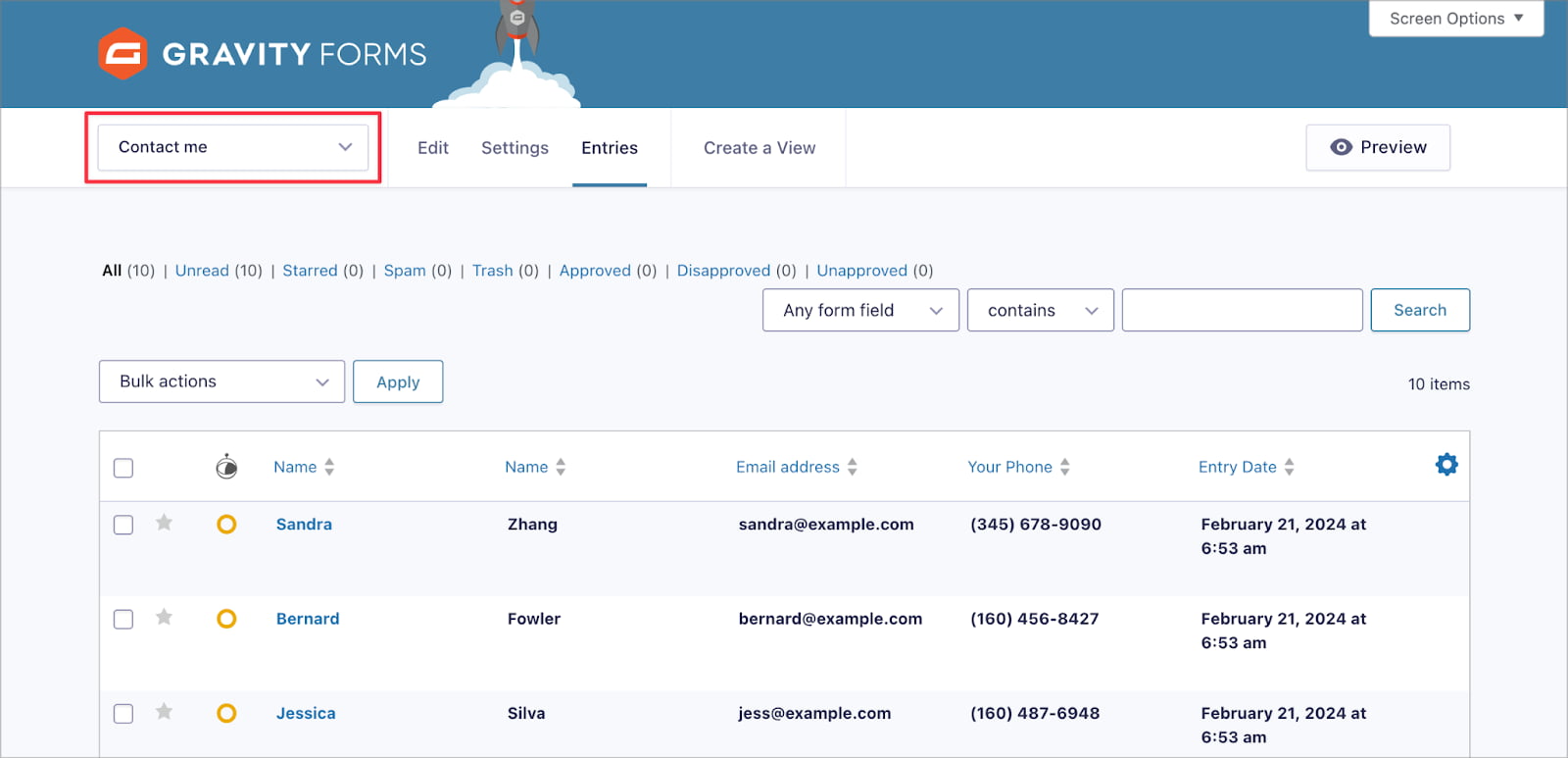The height and width of the screenshot is (758, 1568).
Task: Open Create a View tab
Action: 759,148
